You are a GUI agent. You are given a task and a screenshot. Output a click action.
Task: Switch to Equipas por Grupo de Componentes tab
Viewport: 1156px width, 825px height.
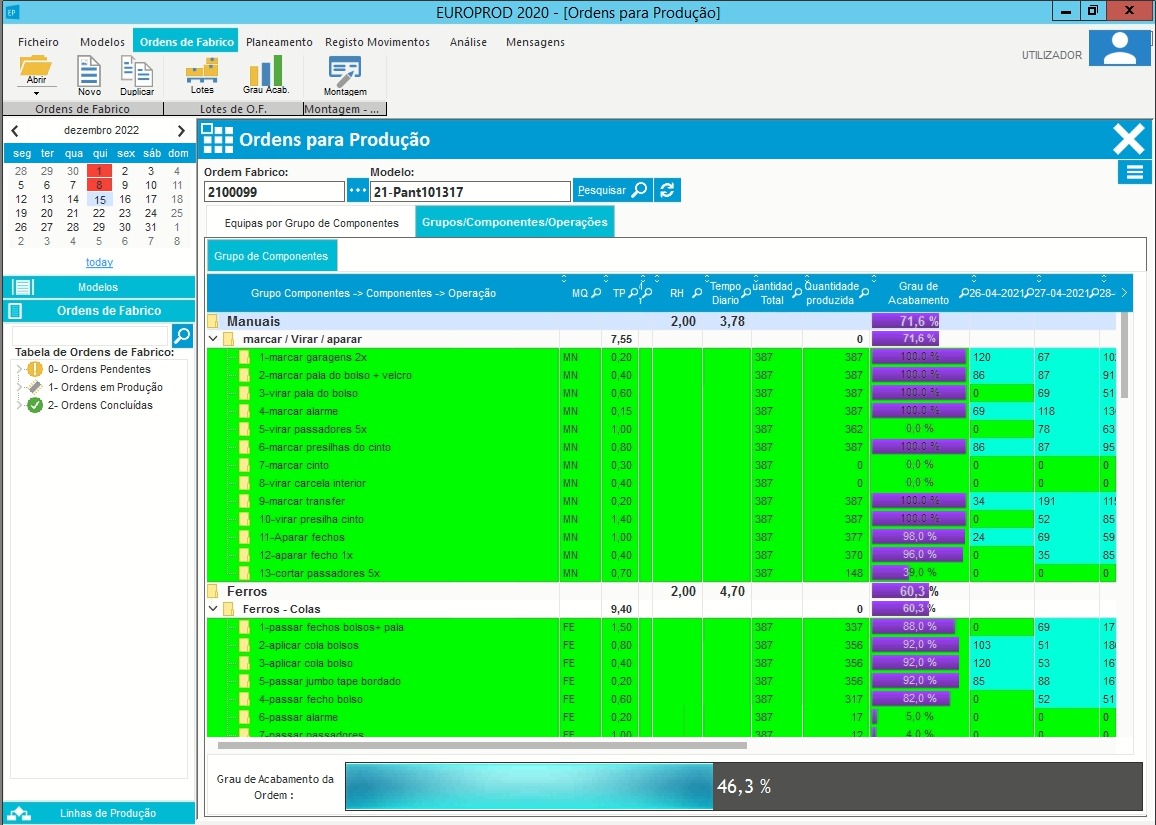coord(311,223)
